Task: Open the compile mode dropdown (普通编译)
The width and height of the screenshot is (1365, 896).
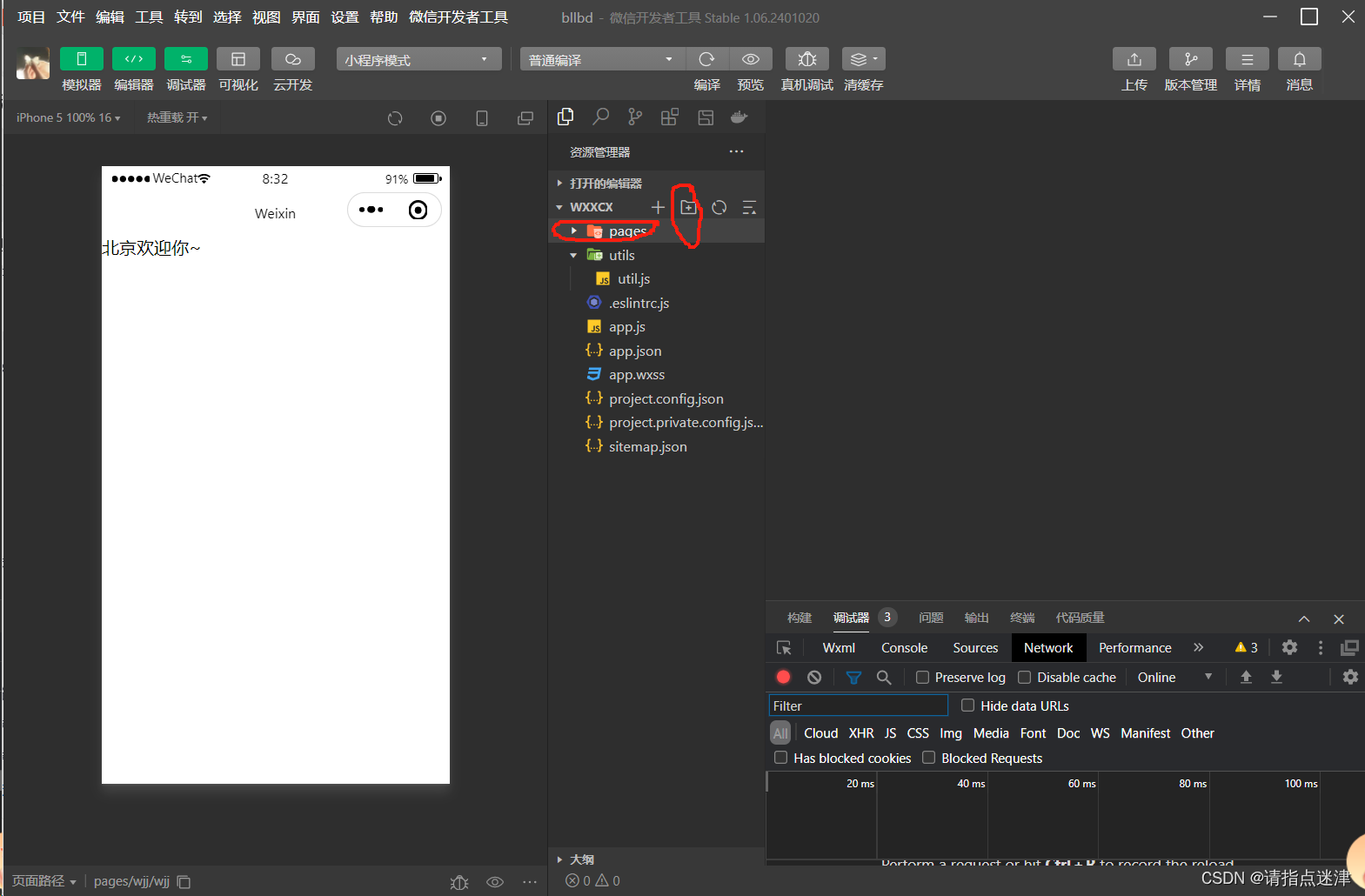Action: 603,59
